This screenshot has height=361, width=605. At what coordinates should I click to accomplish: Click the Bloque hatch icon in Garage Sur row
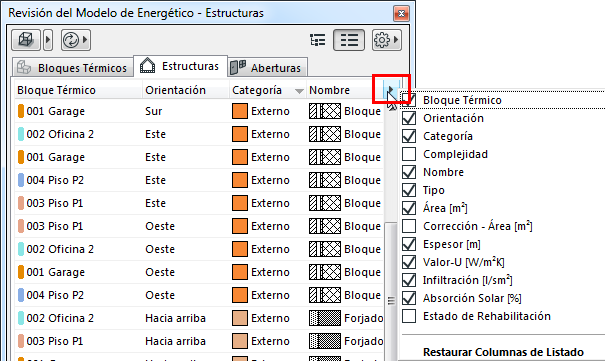click(325, 111)
